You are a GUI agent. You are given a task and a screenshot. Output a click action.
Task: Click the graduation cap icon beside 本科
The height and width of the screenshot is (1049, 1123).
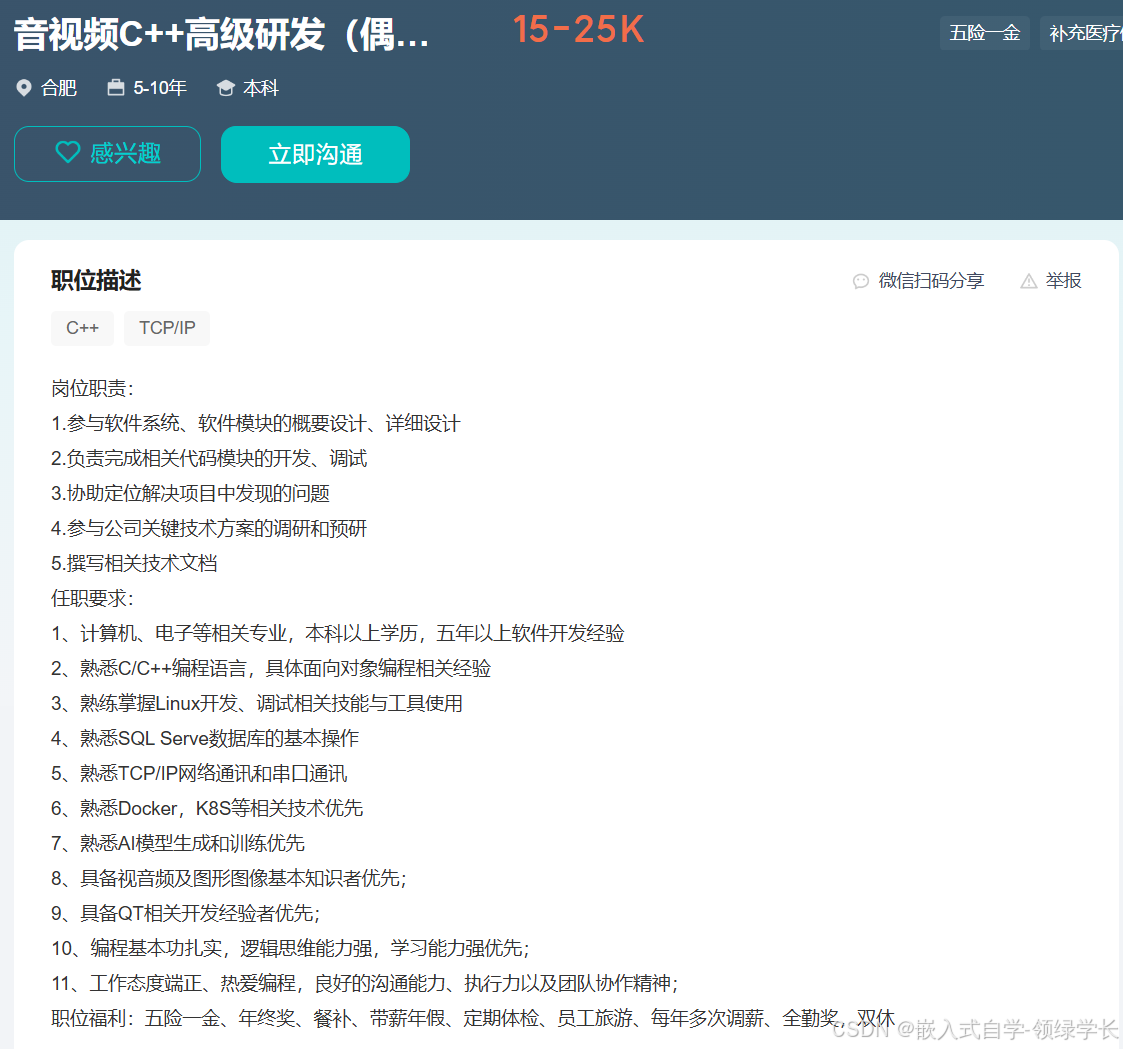pos(226,88)
